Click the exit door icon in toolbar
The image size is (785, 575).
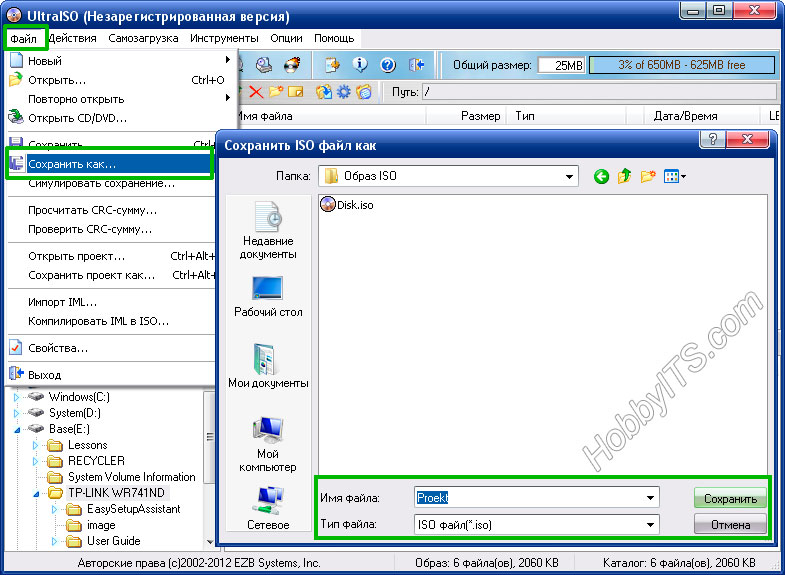coord(417,65)
